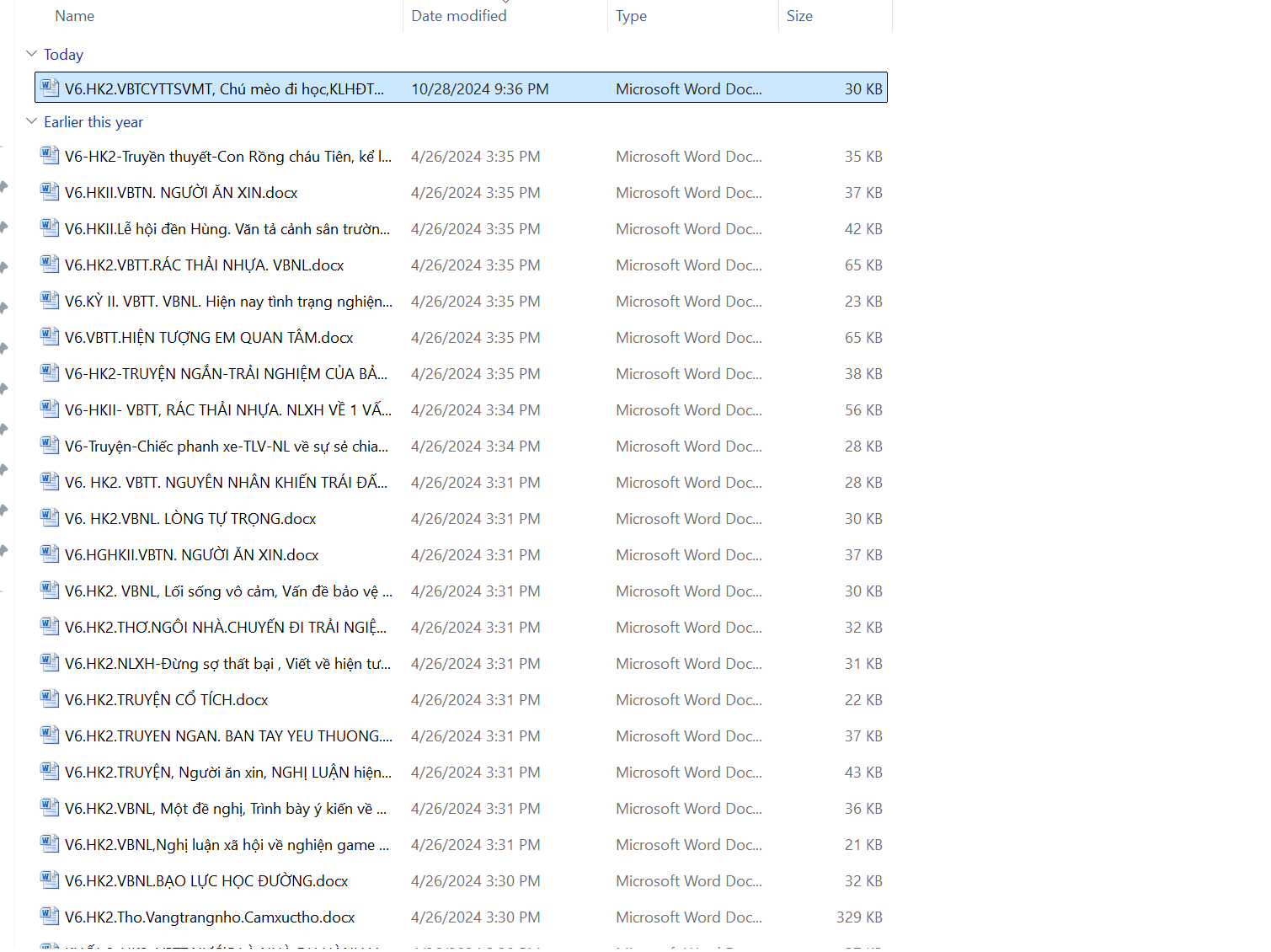
Task: Click Word icon of V6.HK2.VBTT.RÁC THẢI NHỰA. VBNL.docx
Action: [50, 264]
